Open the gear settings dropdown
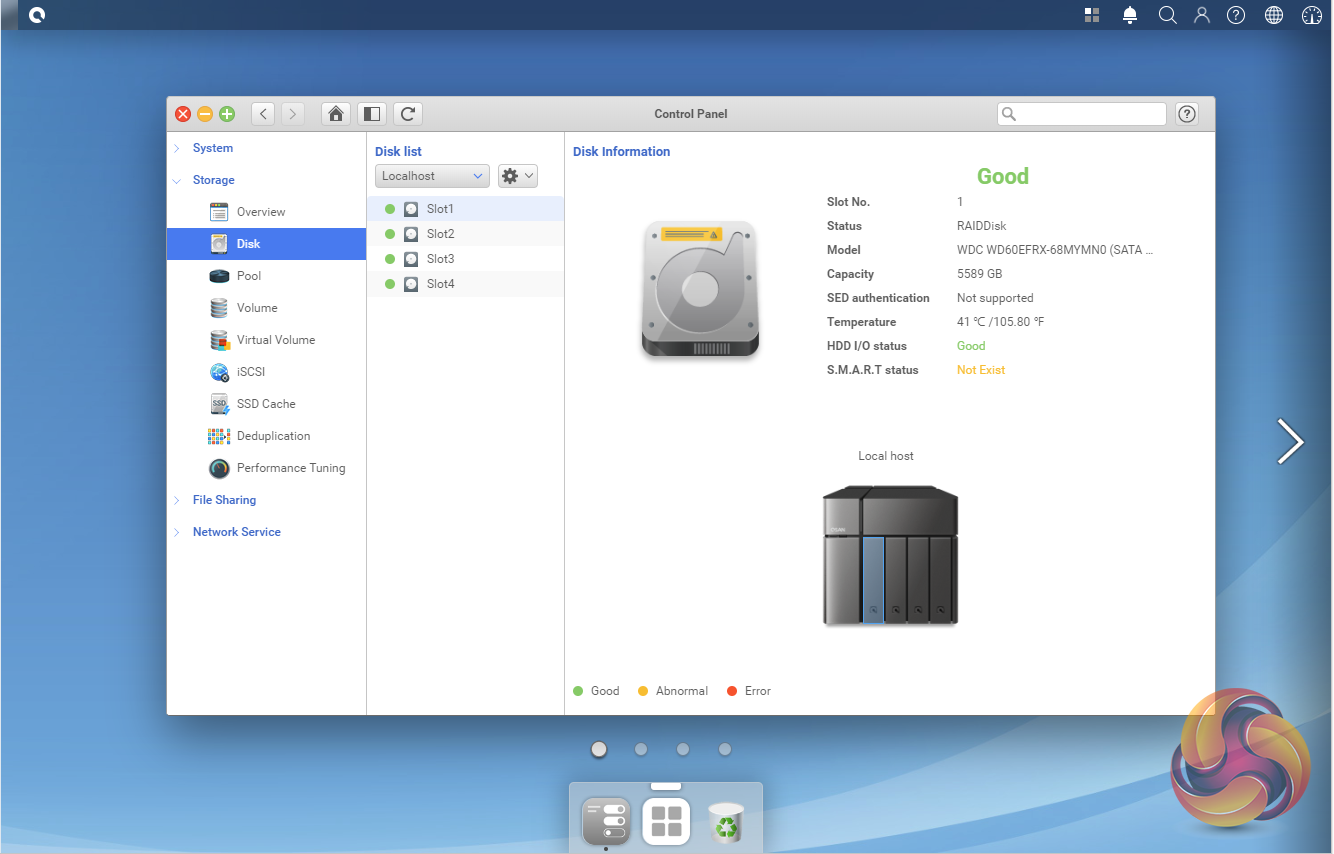1334x854 pixels. click(x=518, y=176)
